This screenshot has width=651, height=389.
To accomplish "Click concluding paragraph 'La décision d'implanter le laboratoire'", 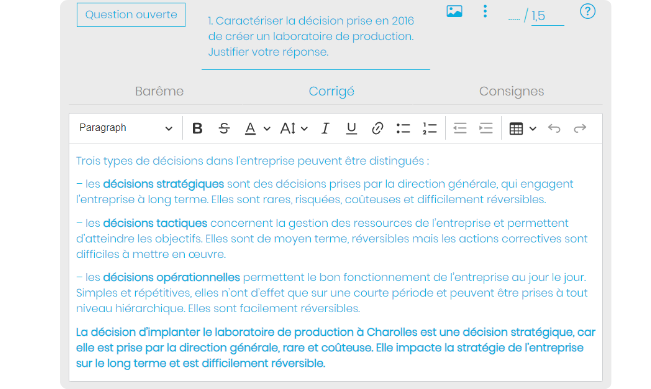I will coord(336,347).
